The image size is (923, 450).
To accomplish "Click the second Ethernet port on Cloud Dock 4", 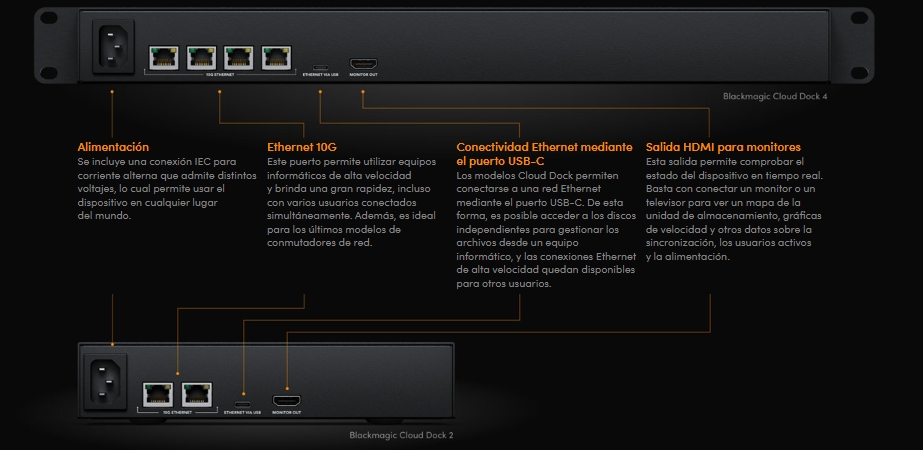I will tap(200, 57).
